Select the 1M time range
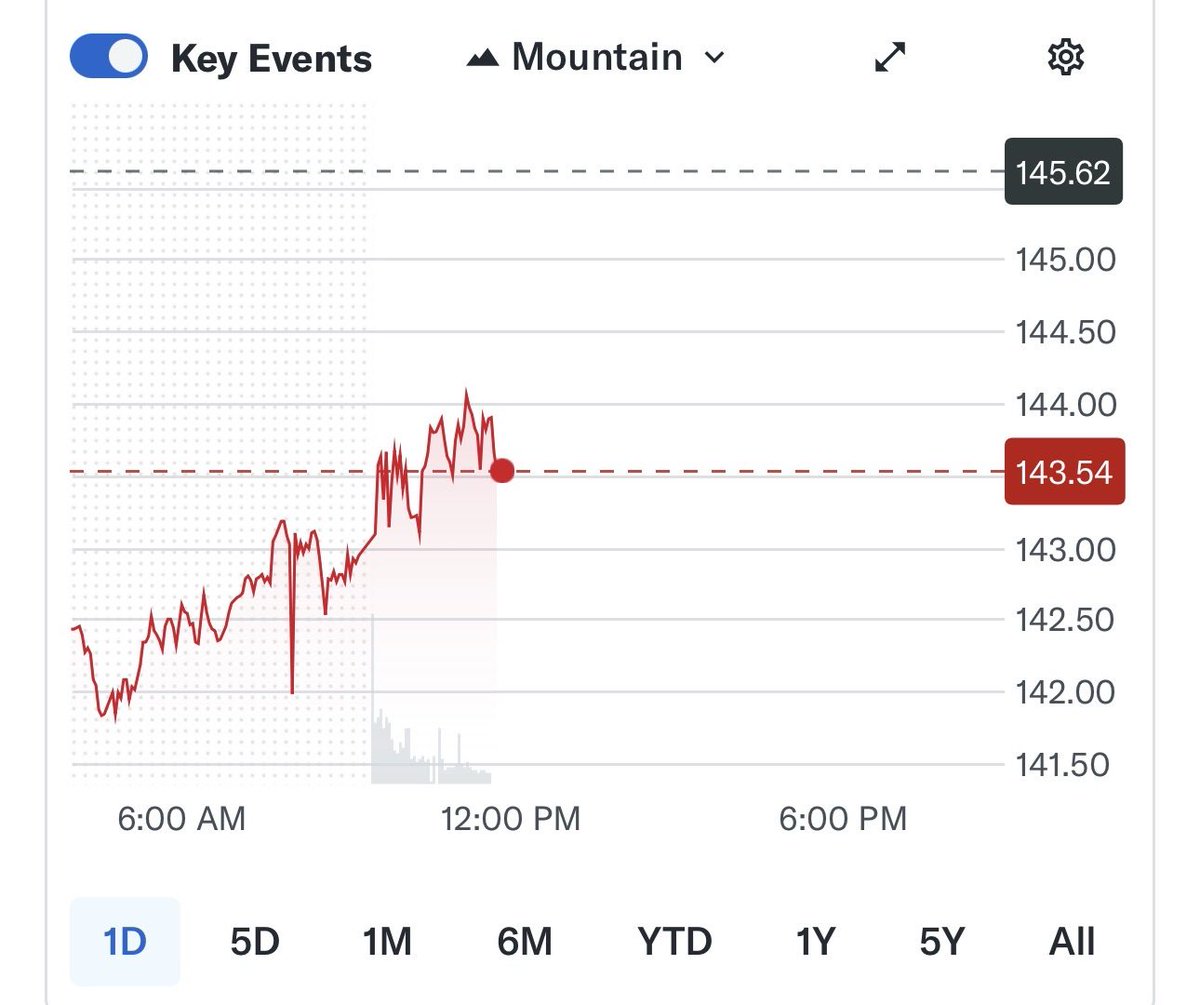Image resolution: width=1200 pixels, height=1005 pixels. tap(387, 941)
